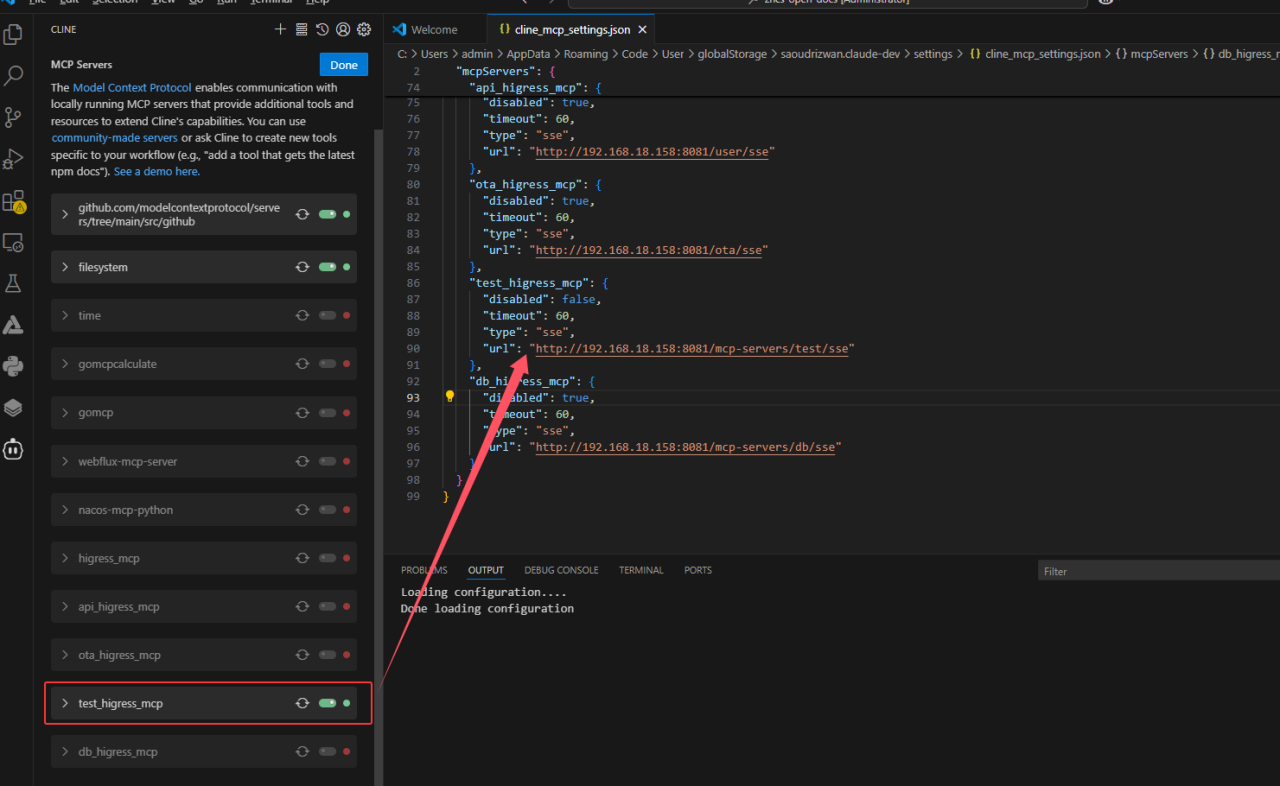Enable the higress_mcp server toggle
Screen dimensions: 1280x786
(x=327, y=558)
